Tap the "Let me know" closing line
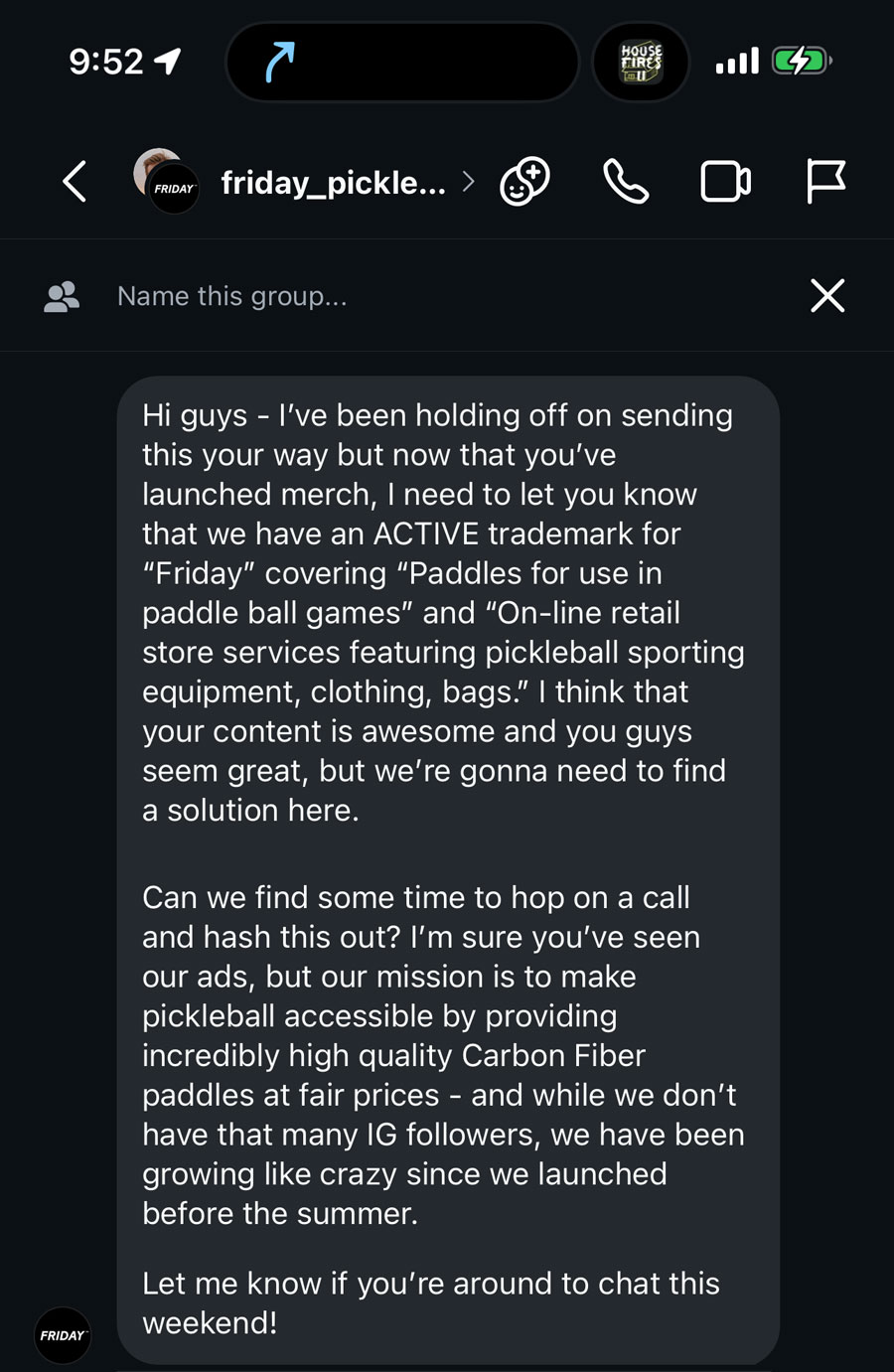Image resolution: width=894 pixels, height=1372 pixels. (x=430, y=1302)
